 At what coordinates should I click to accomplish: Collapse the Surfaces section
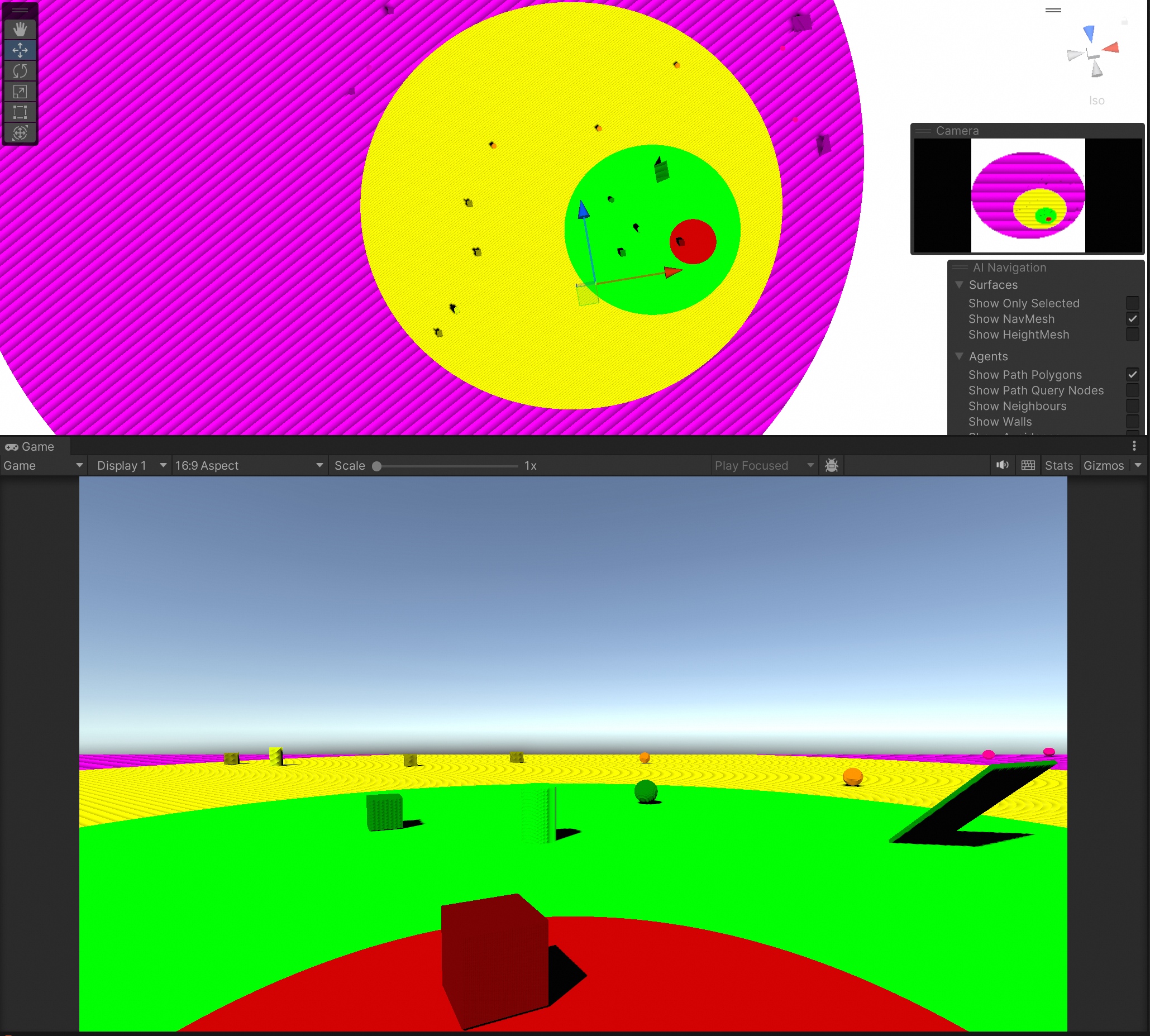tap(960, 285)
